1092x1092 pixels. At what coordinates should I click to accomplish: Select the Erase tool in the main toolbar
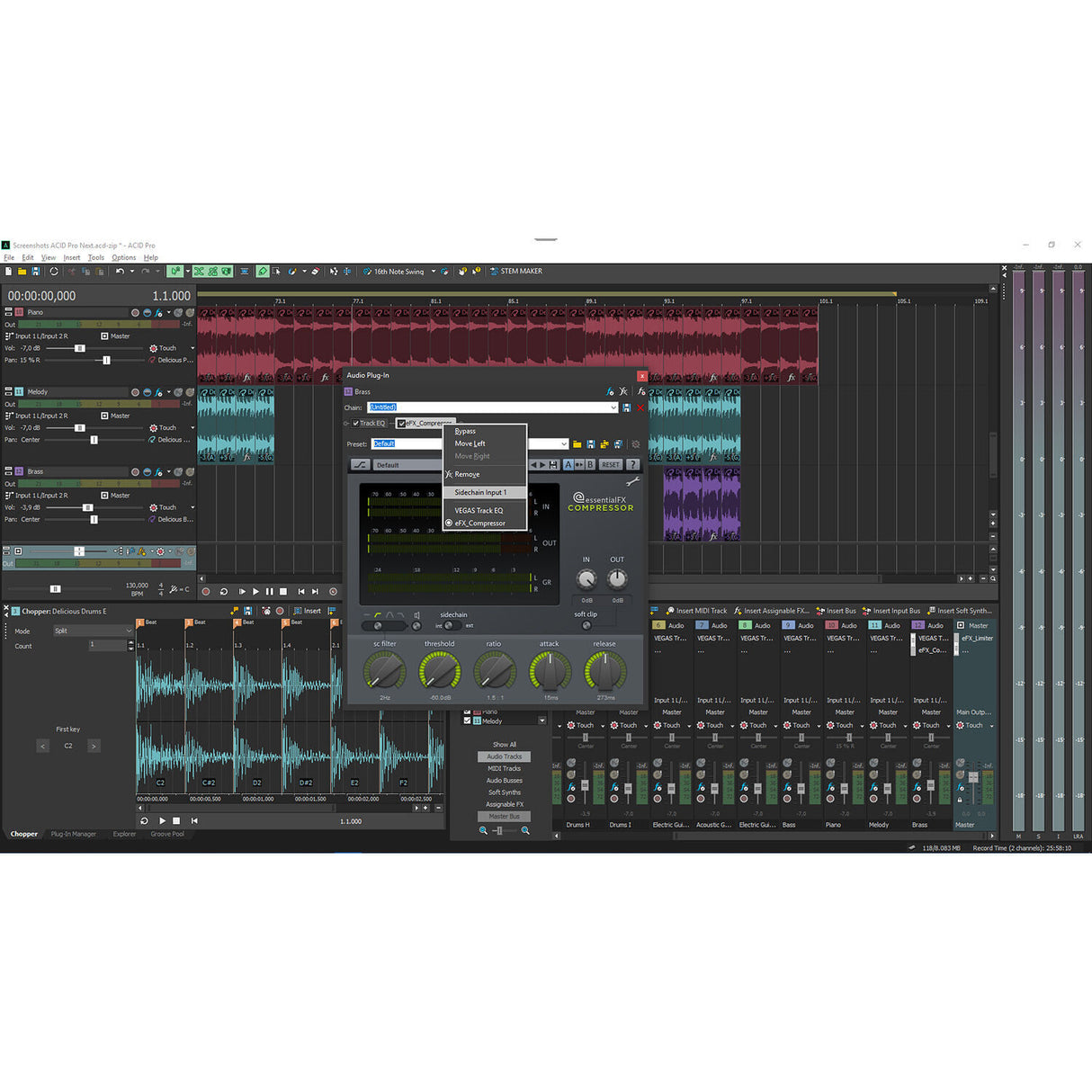[315, 271]
